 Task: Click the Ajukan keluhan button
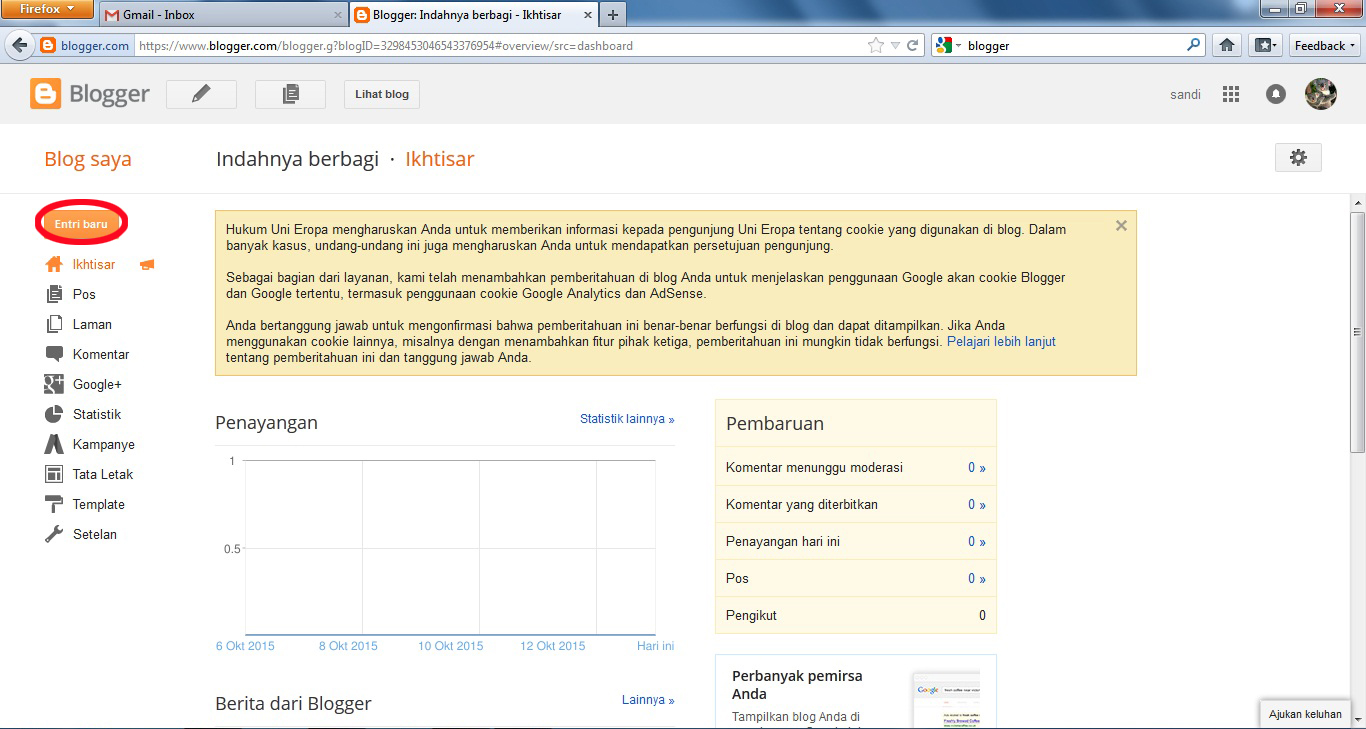tap(1305, 714)
